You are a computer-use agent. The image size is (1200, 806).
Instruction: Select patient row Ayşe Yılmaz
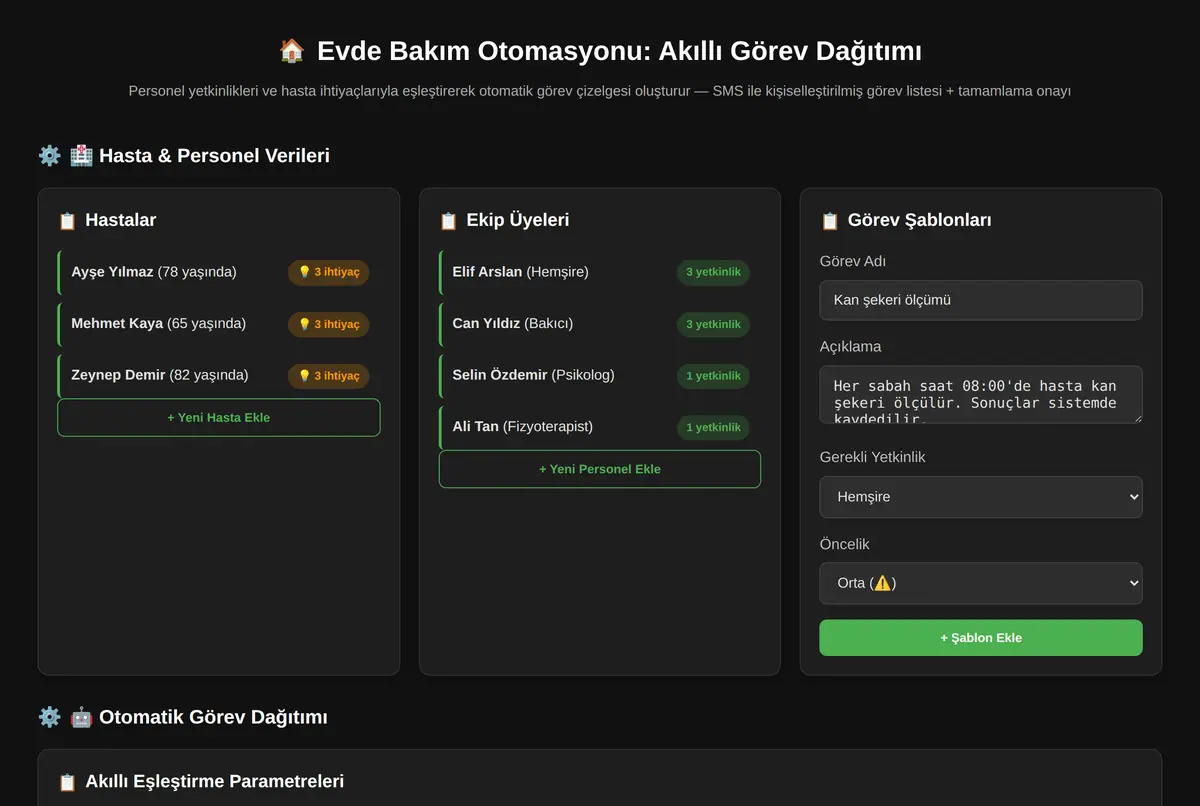point(219,272)
